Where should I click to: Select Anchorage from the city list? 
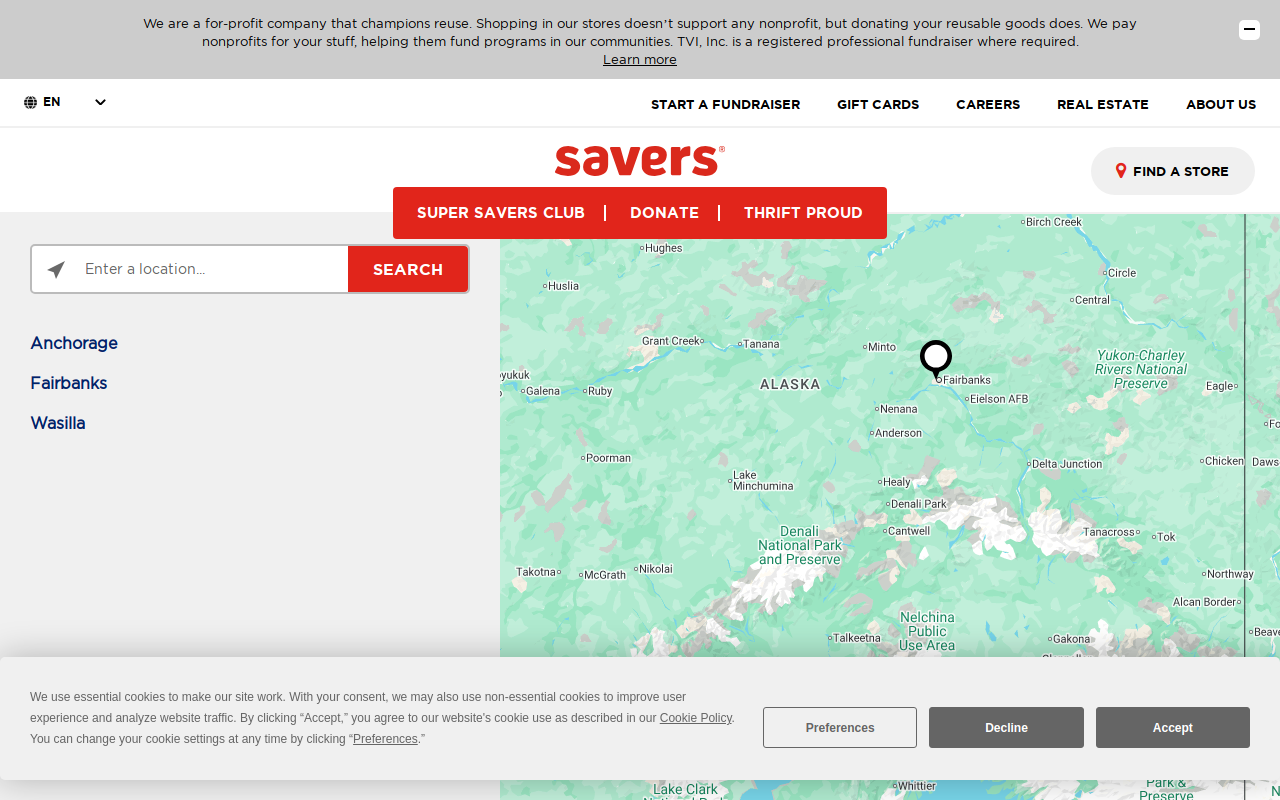[x=74, y=343]
